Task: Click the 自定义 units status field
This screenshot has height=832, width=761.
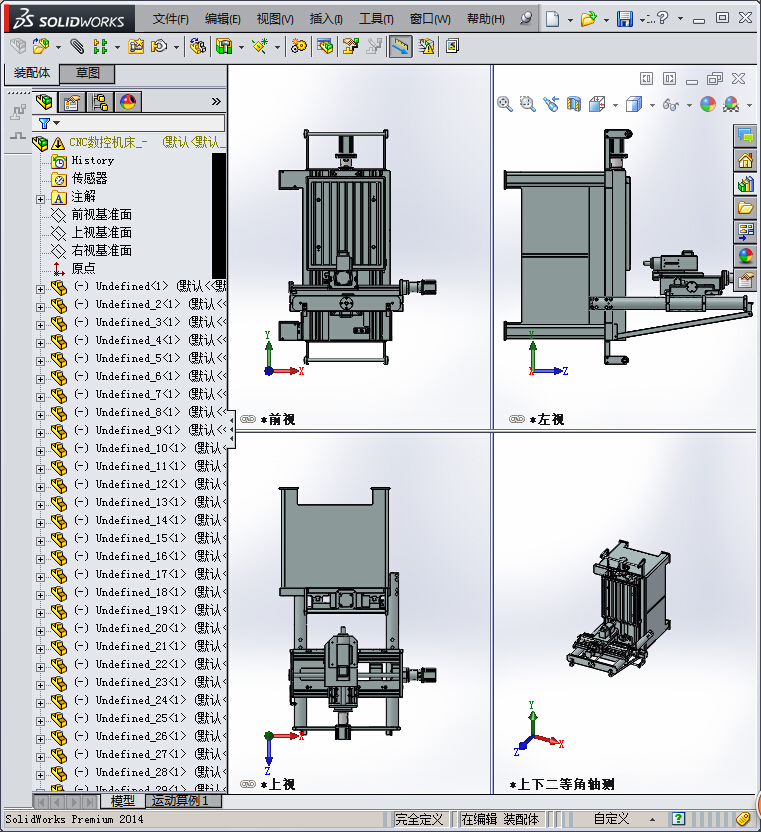Action: pos(610,819)
